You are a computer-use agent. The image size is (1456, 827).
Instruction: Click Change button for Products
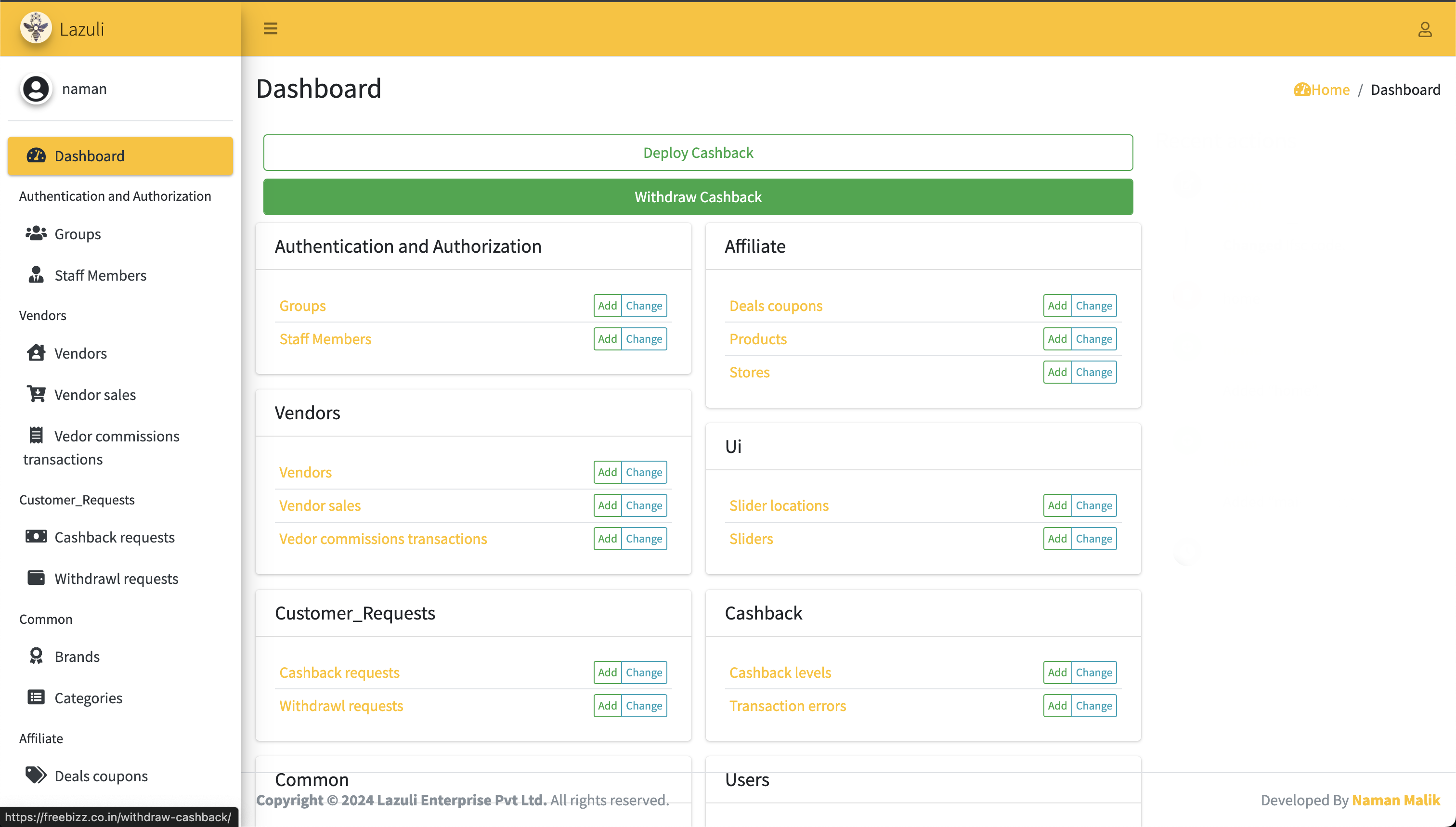(1093, 338)
